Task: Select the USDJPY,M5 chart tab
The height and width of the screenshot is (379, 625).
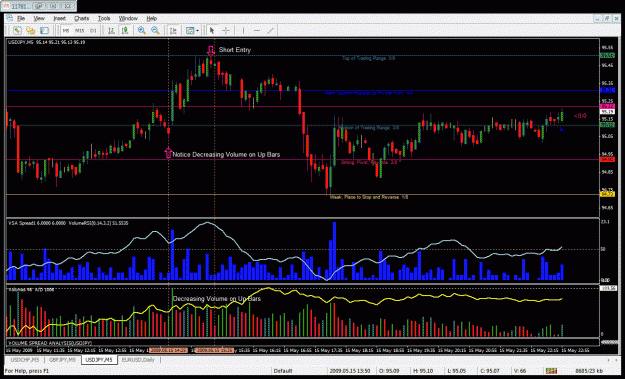Action: pyautogui.click(x=99, y=359)
